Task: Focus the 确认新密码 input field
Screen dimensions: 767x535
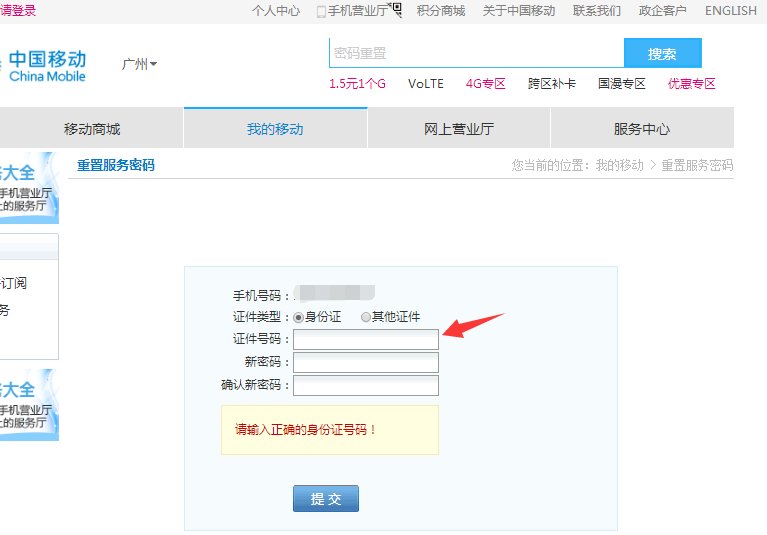Action: click(x=366, y=385)
